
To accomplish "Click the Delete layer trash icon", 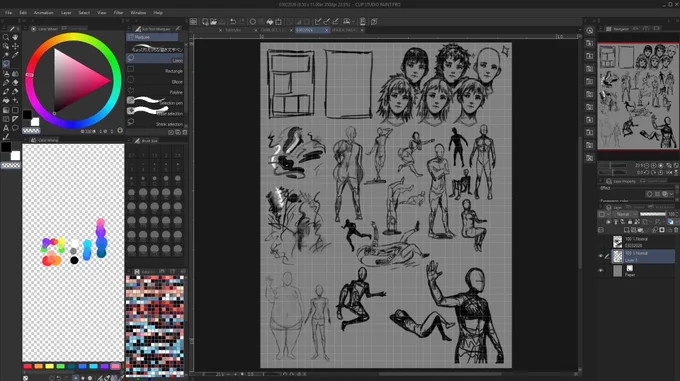I will pyautogui.click(x=676, y=230).
